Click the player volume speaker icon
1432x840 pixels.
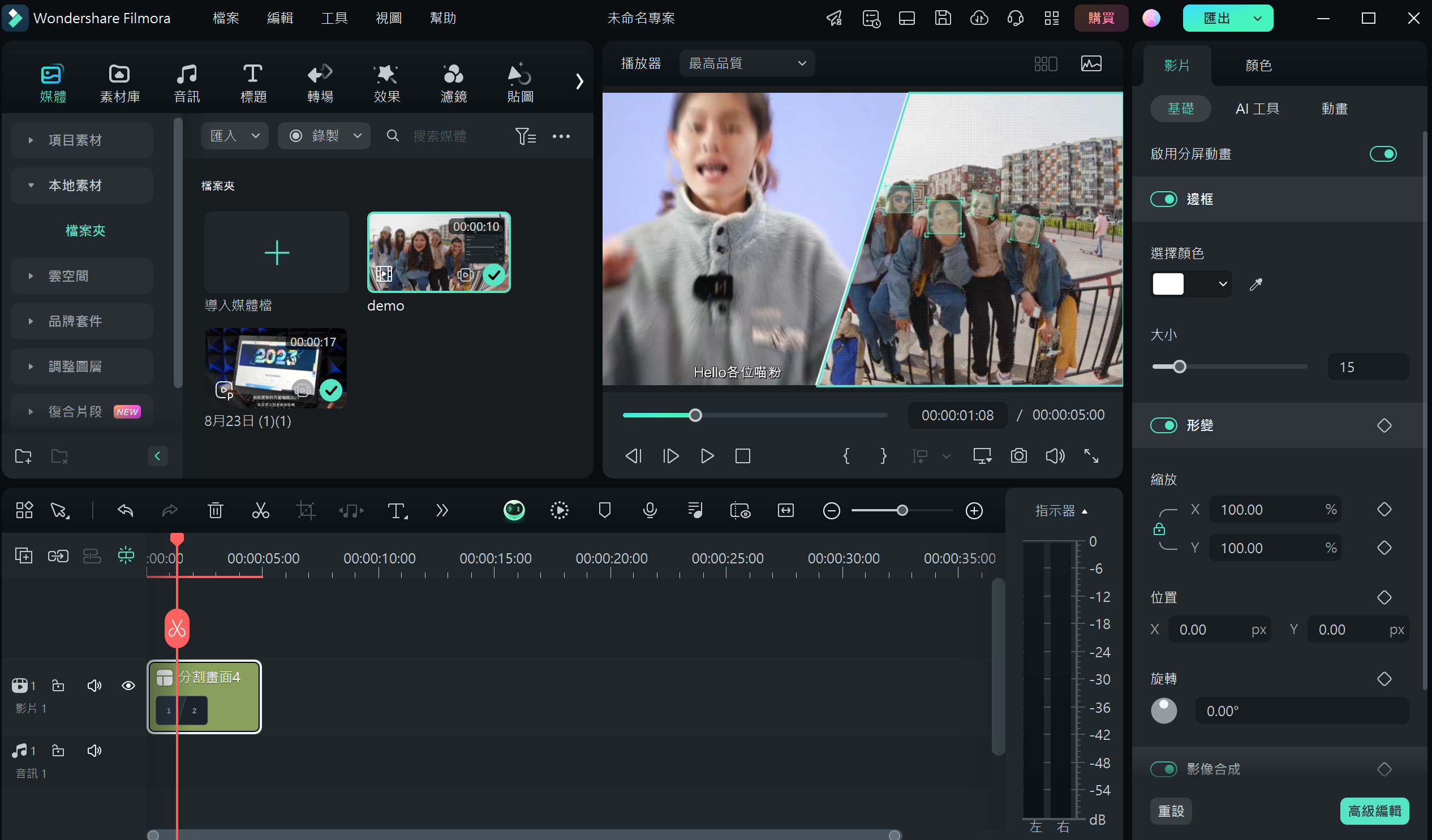[1055, 456]
